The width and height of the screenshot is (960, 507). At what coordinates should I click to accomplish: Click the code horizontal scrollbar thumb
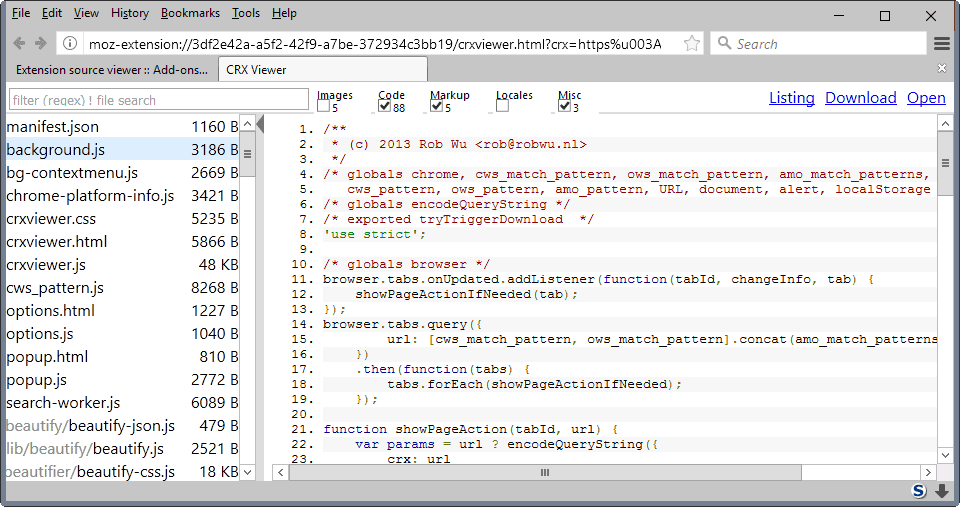click(545, 472)
